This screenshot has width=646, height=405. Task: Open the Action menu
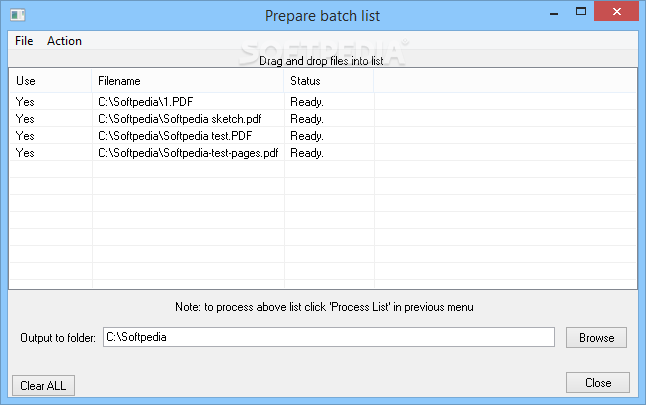point(64,41)
